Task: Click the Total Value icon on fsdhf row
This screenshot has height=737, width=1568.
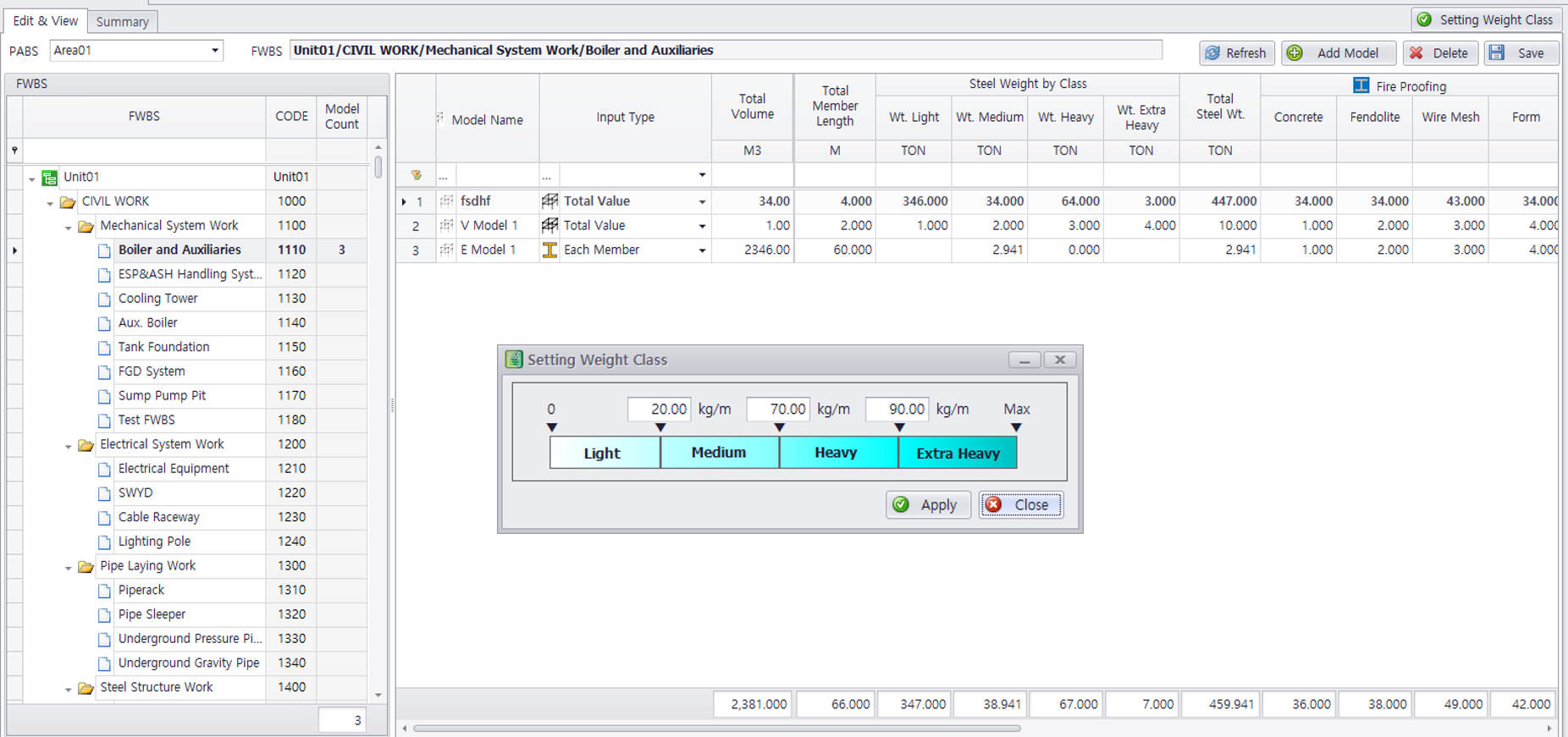Action: coord(549,201)
